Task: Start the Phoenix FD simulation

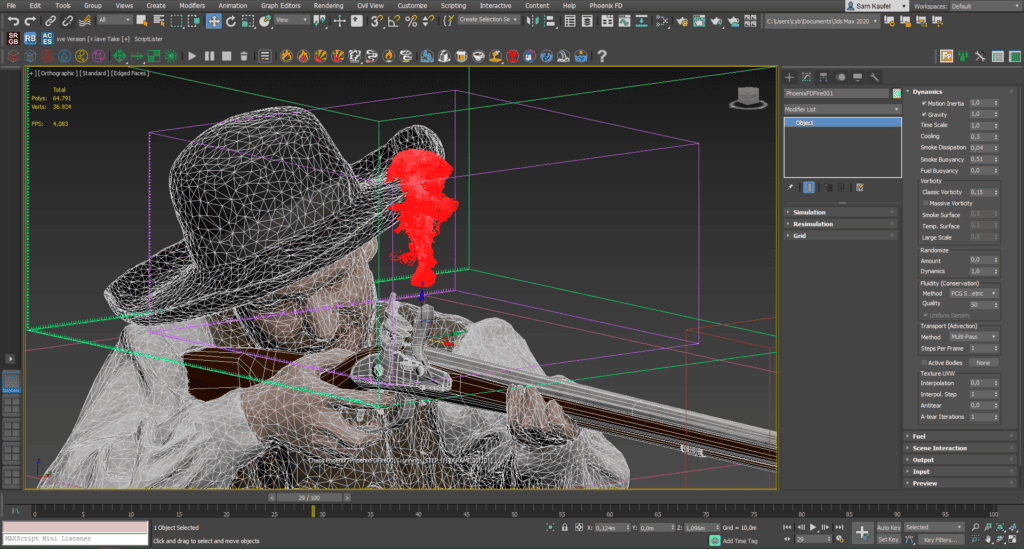Action: pyautogui.click(x=192, y=56)
